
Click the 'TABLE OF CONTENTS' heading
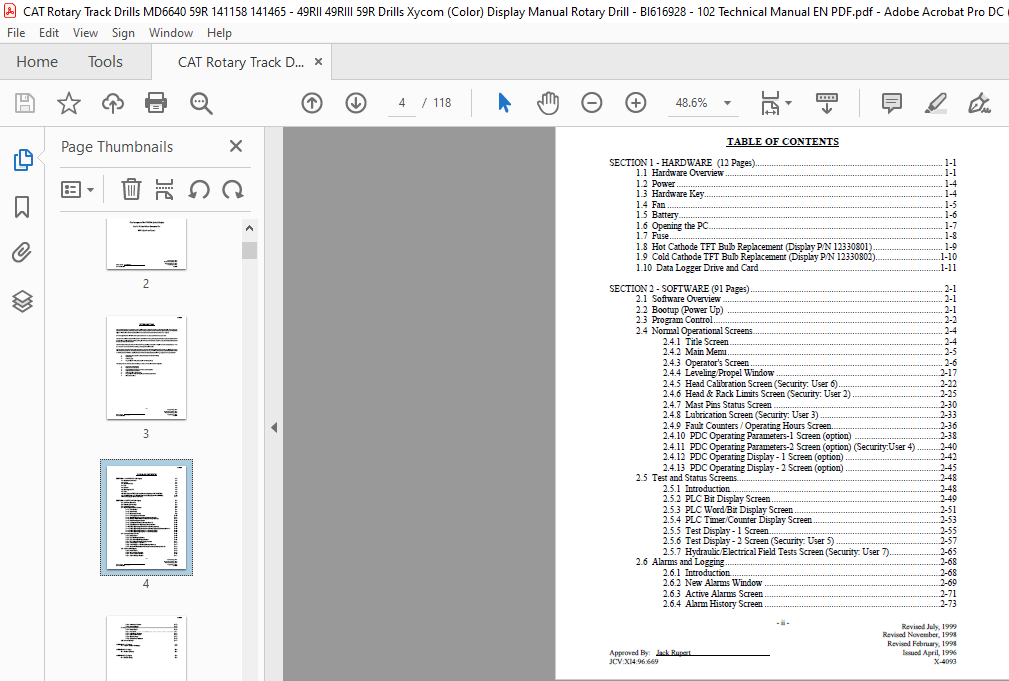[782, 142]
